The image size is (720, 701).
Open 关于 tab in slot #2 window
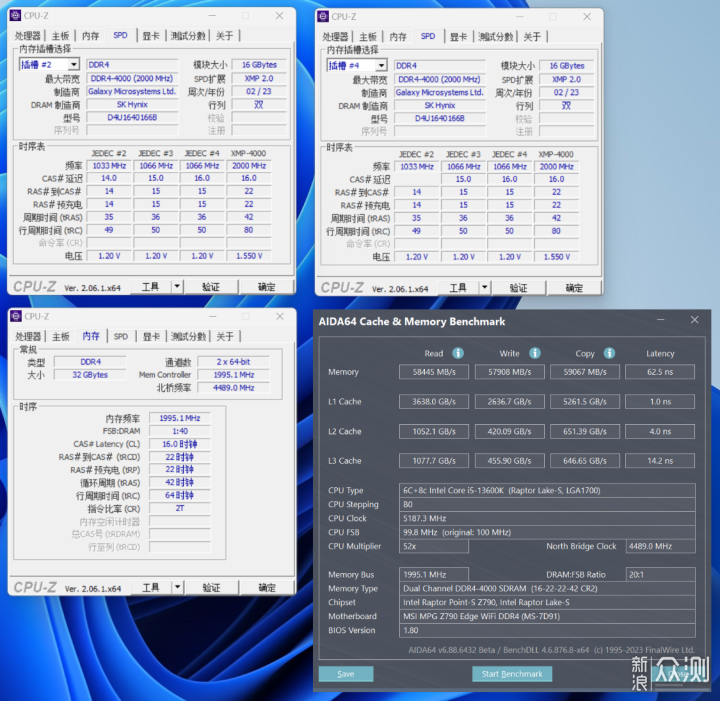tap(225, 36)
